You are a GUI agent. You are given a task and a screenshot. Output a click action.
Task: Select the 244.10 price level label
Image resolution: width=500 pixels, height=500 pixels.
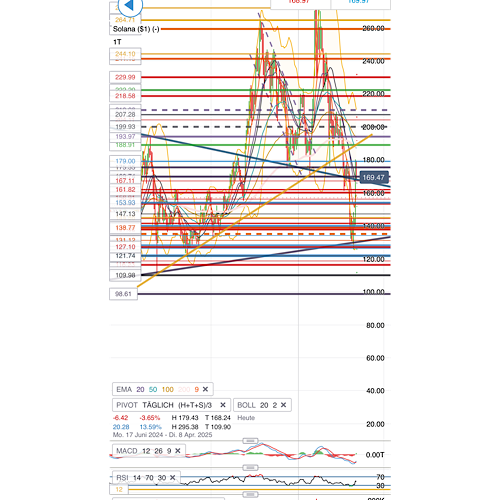point(125,54)
